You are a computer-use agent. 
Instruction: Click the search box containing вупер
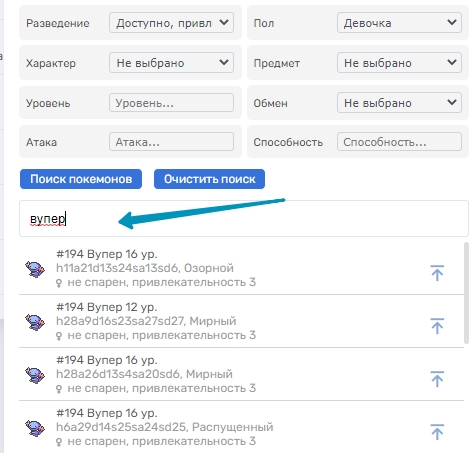pos(244,219)
